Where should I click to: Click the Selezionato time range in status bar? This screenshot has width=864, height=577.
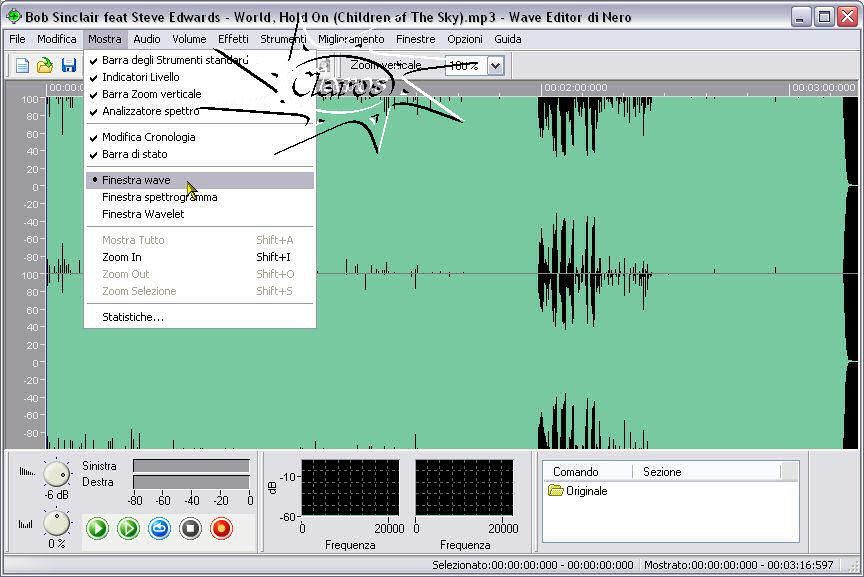pyautogui.click(x=533, y=565)
